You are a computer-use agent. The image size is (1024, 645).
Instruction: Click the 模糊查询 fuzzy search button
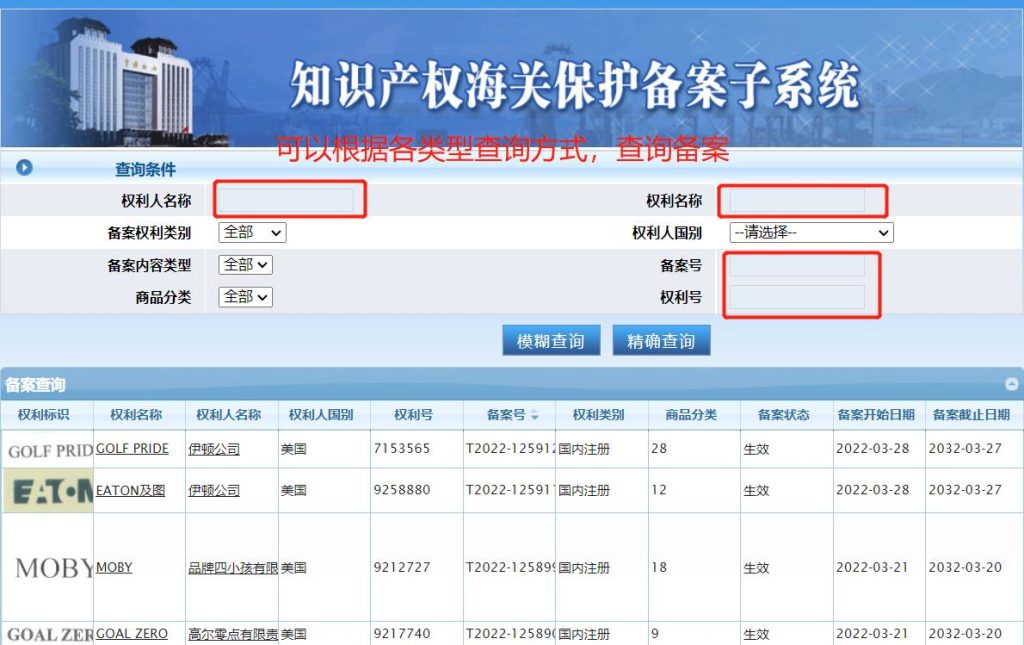coord(550,341)
